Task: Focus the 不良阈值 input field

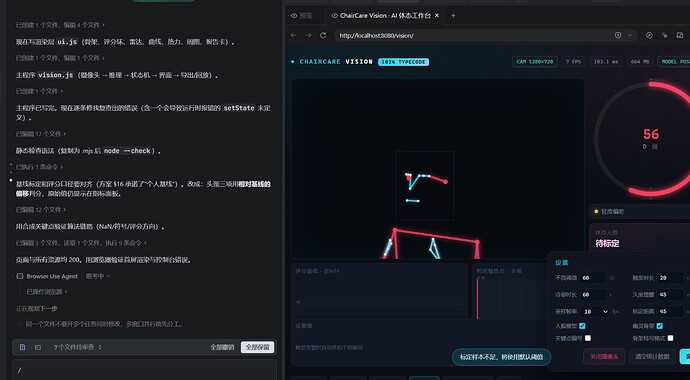Action: pos(592,278)
